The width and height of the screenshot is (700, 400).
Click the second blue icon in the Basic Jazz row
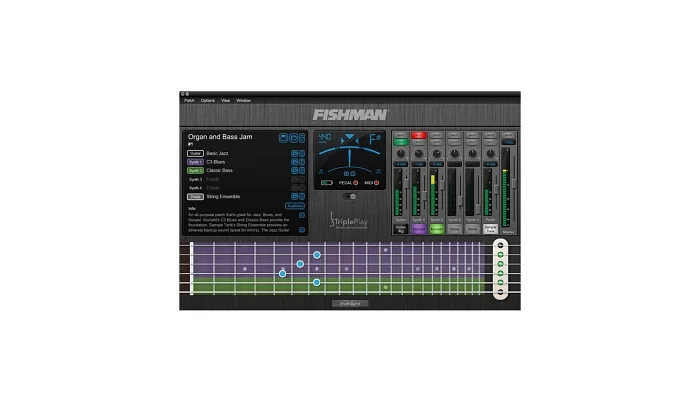302,153
